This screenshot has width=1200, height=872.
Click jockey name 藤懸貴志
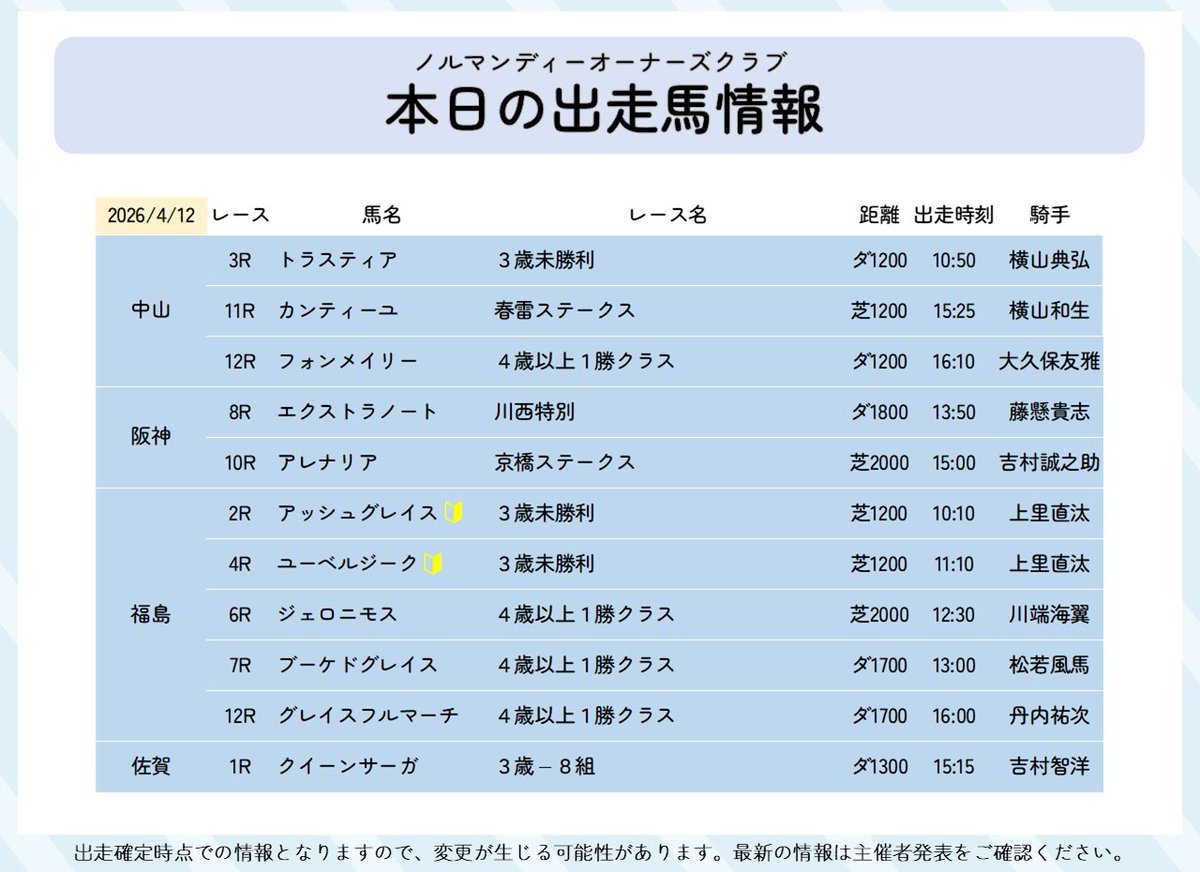click(1049, 412)
